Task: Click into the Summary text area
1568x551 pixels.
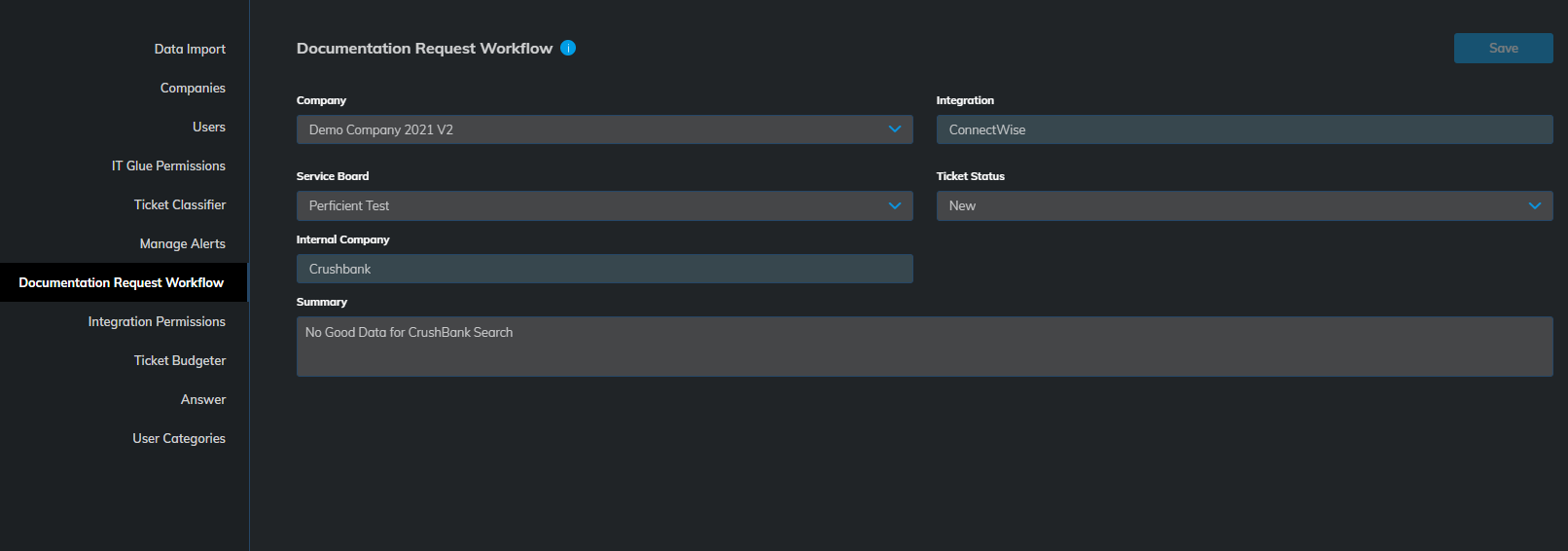Action: (x=924, y=347)
